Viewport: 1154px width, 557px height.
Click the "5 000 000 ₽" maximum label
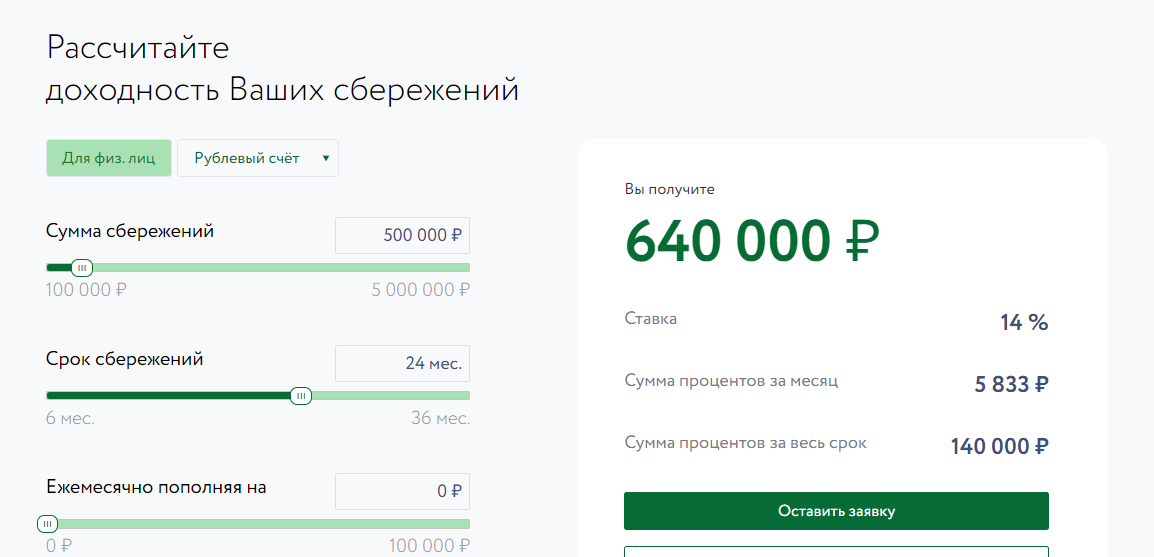(420, 290)
